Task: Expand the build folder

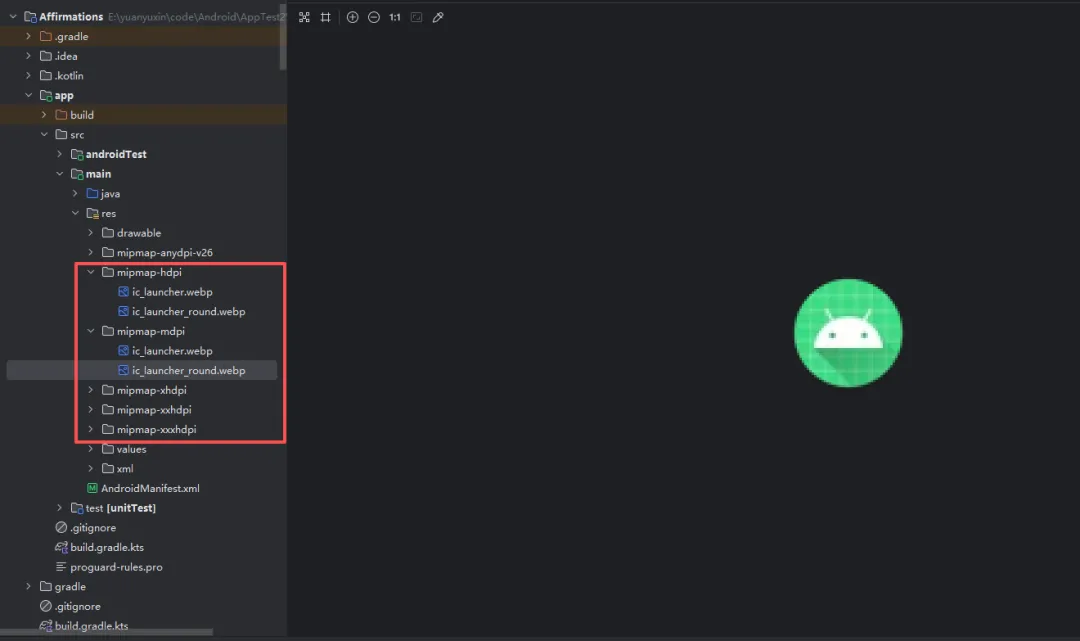Action: tap(44, 114)
